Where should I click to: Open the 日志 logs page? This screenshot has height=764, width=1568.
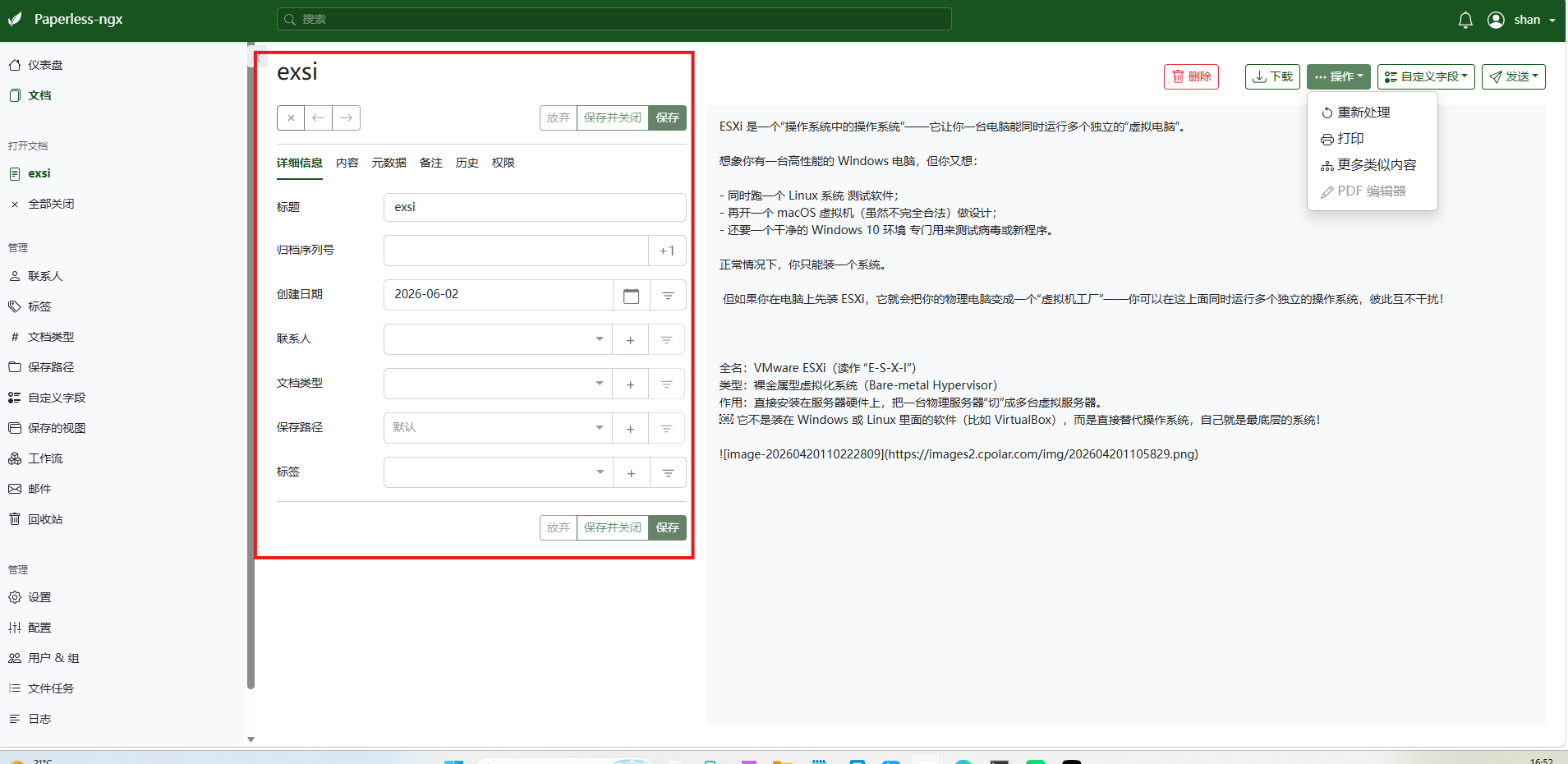(30, 719)
